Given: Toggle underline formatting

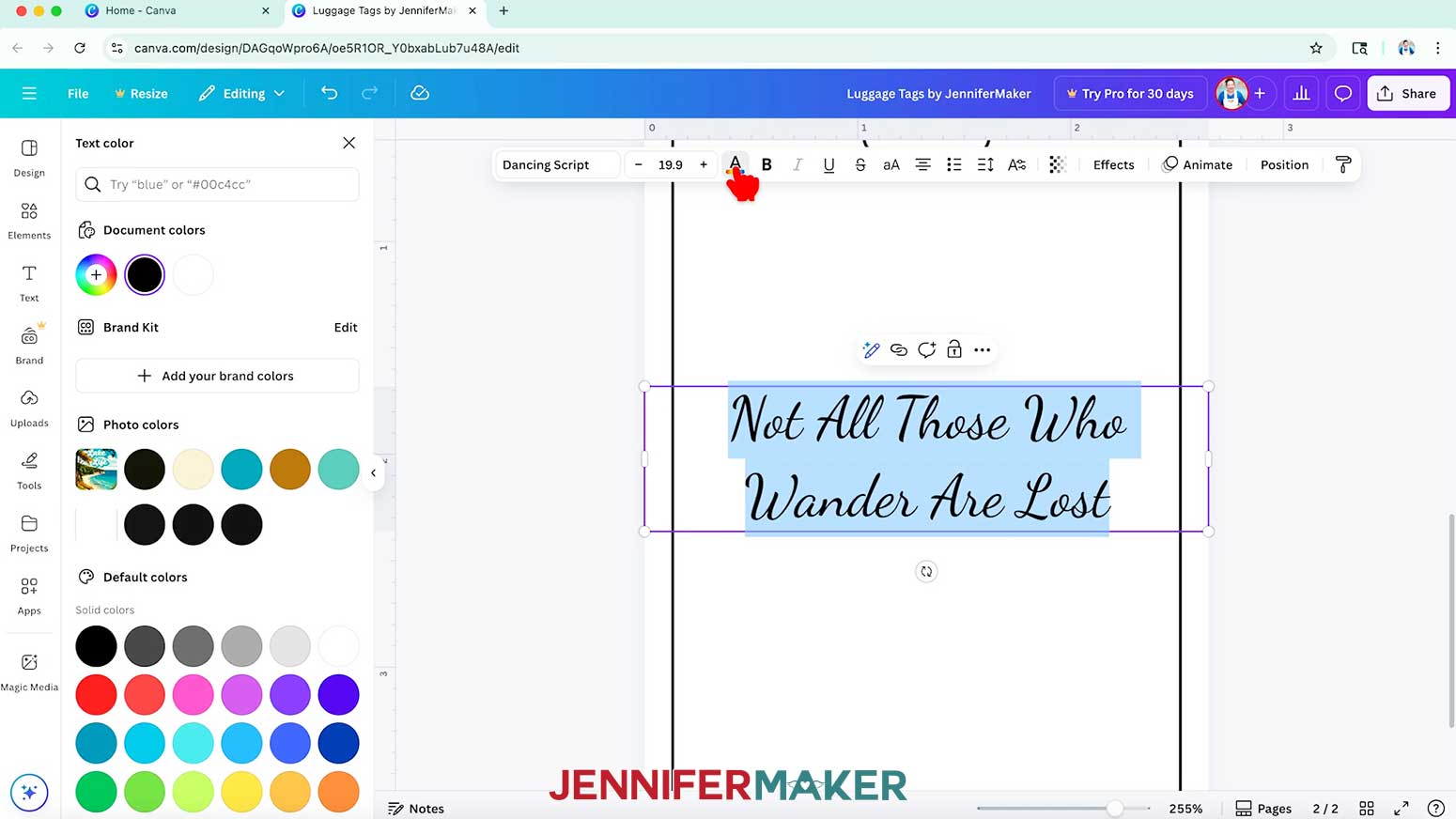Looking at the screenshot, I should pos(829,164).
